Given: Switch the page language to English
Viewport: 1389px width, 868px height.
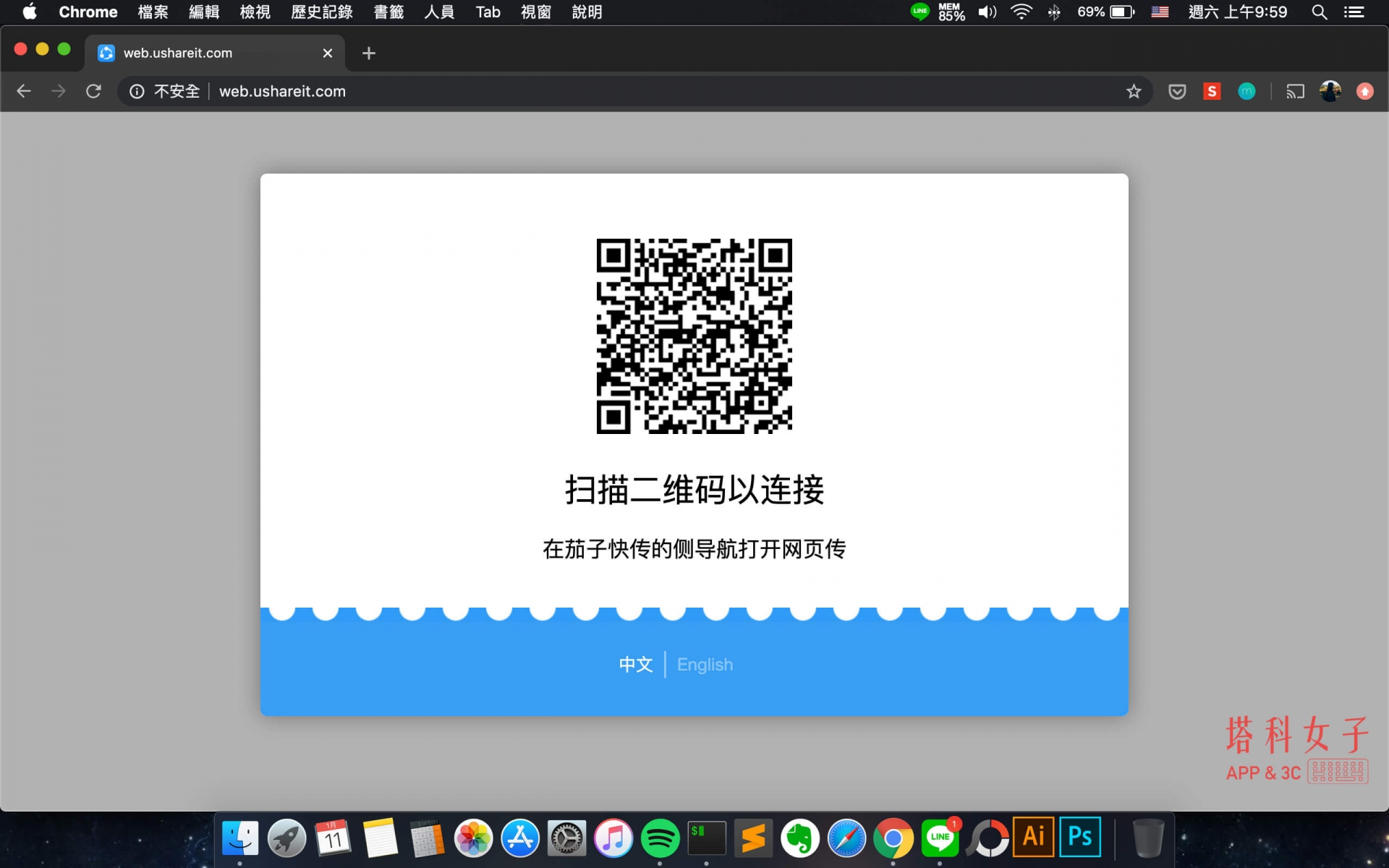Looking at the screenshot, I should click(x=705, y=664).
